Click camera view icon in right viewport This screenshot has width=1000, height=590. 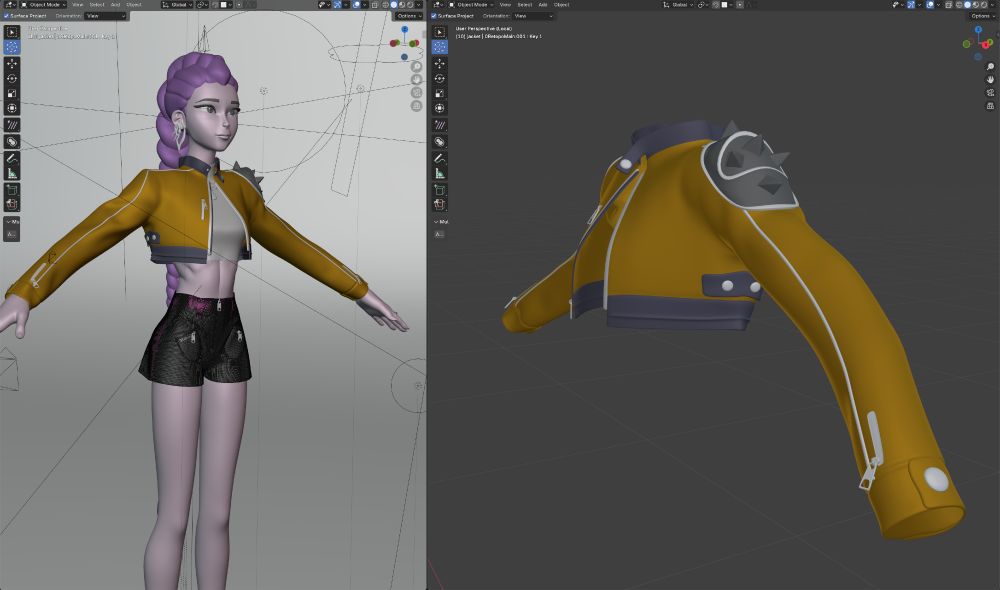[x=990, y=92]
